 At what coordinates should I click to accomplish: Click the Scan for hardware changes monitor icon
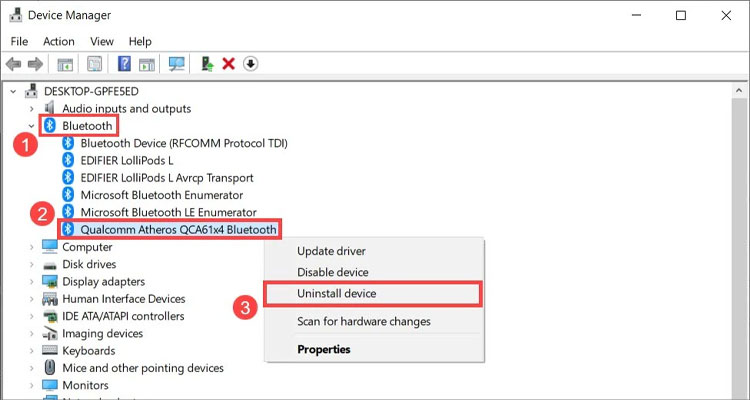pos(177,64)
